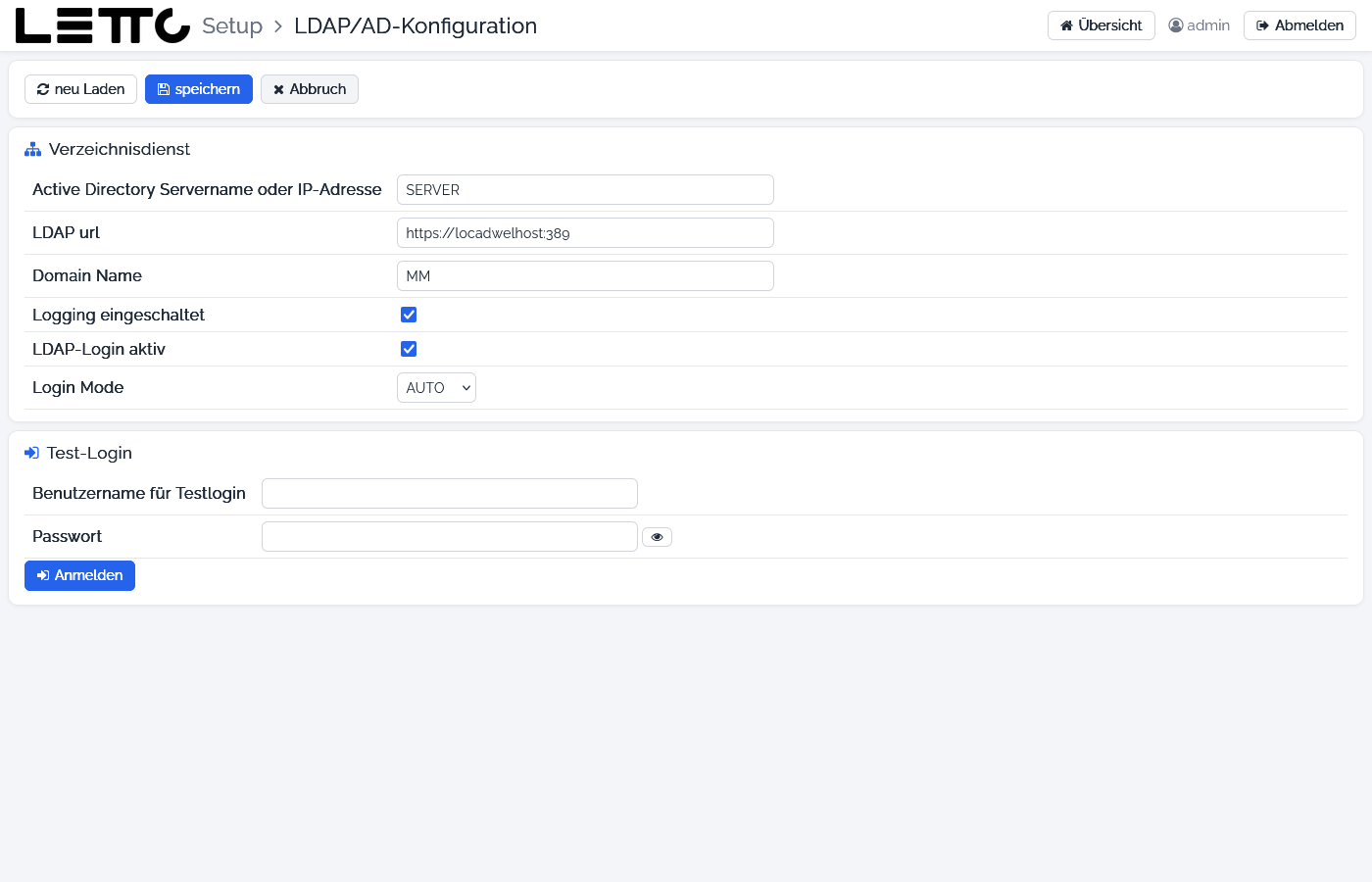This screenshot has height=882, width=1372.
Task: Click the 'Logging eingeschaltet' label text
Action: 119,315
